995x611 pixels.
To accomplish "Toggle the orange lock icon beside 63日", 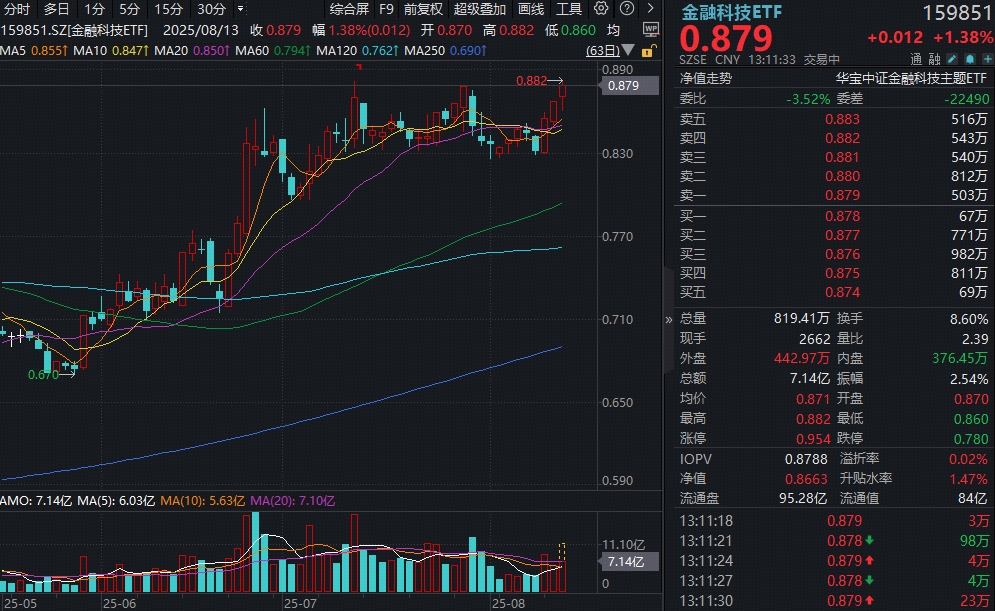I will (647, 52).
